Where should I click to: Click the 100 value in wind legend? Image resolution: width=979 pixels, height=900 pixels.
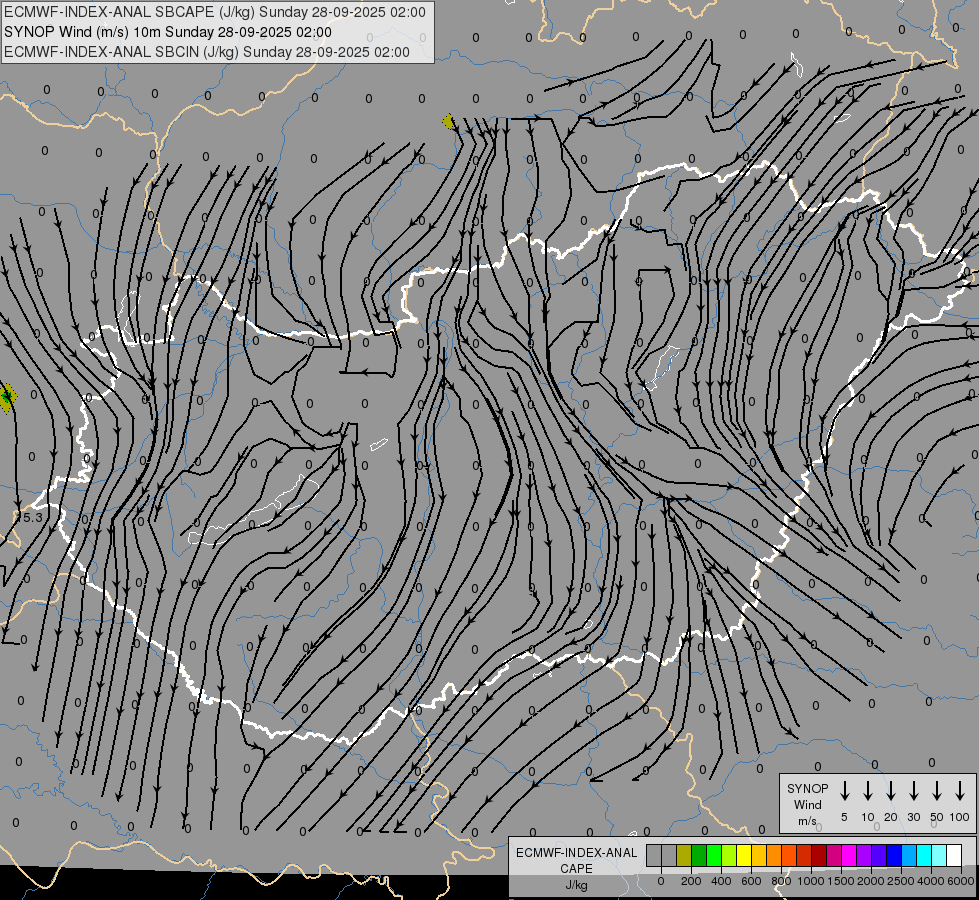point(960,817)
